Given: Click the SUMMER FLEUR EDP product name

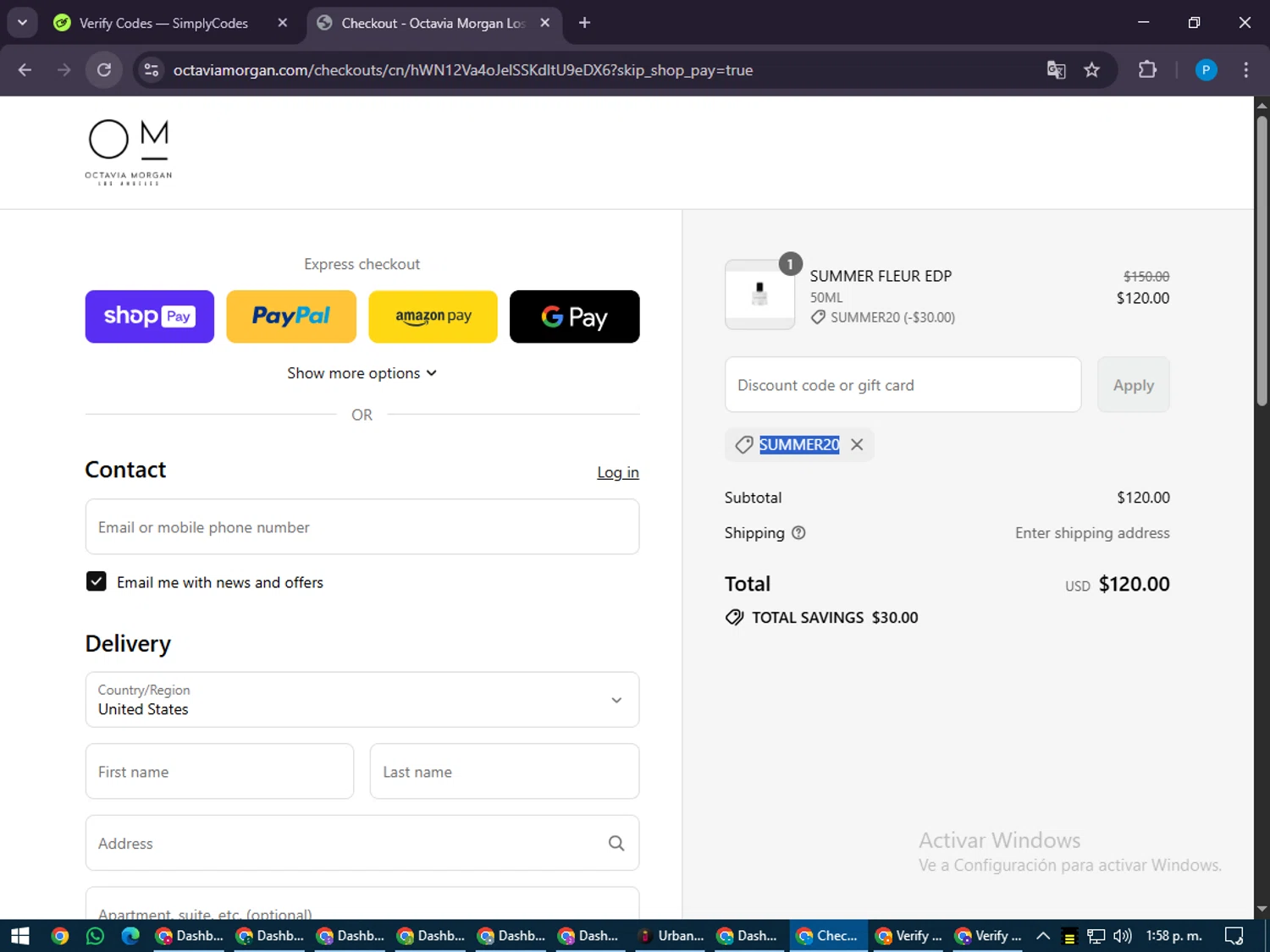Looking at the screenshot, I should (881, 276).
